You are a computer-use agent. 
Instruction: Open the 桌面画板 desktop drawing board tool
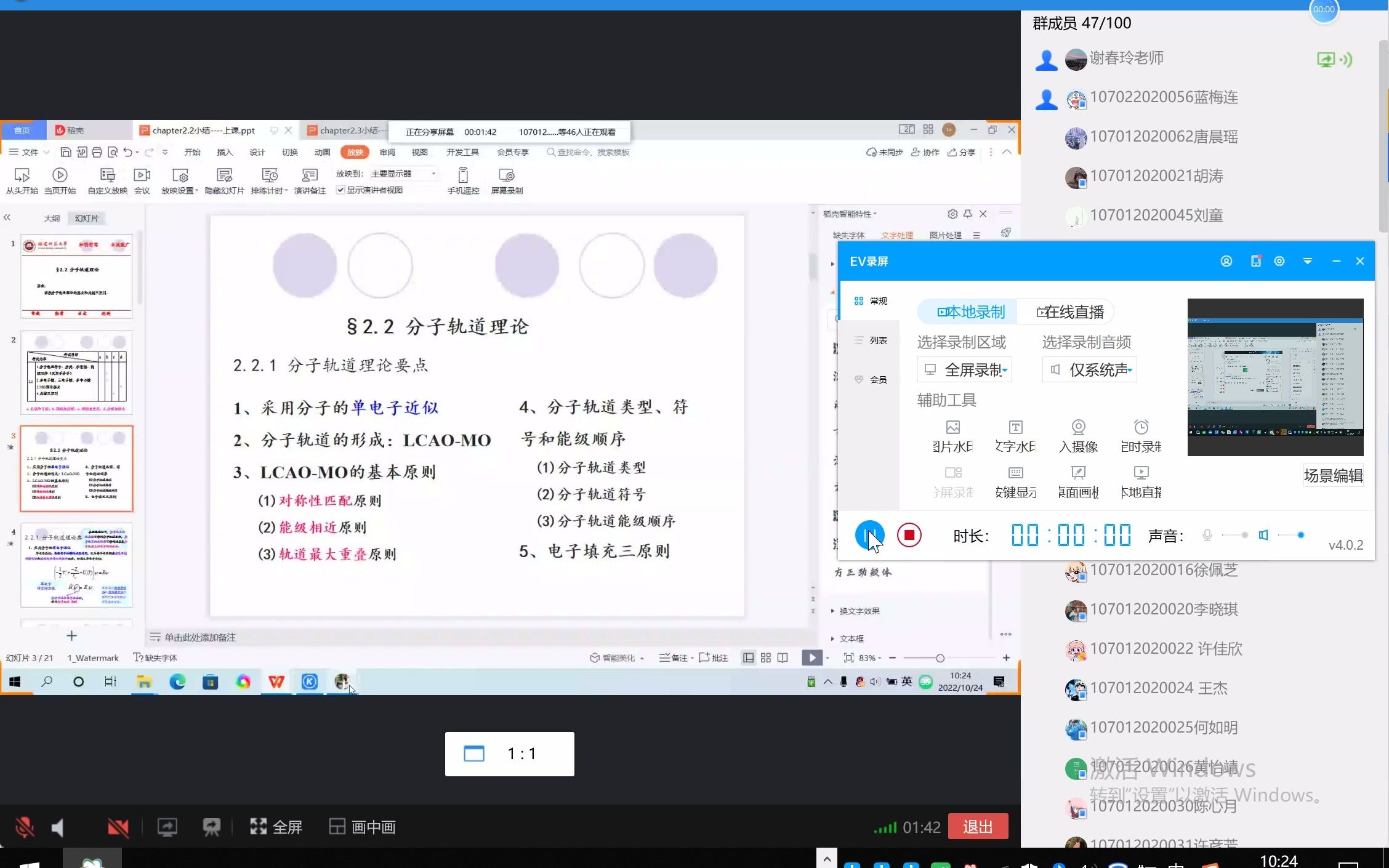tap(1078, 482)
